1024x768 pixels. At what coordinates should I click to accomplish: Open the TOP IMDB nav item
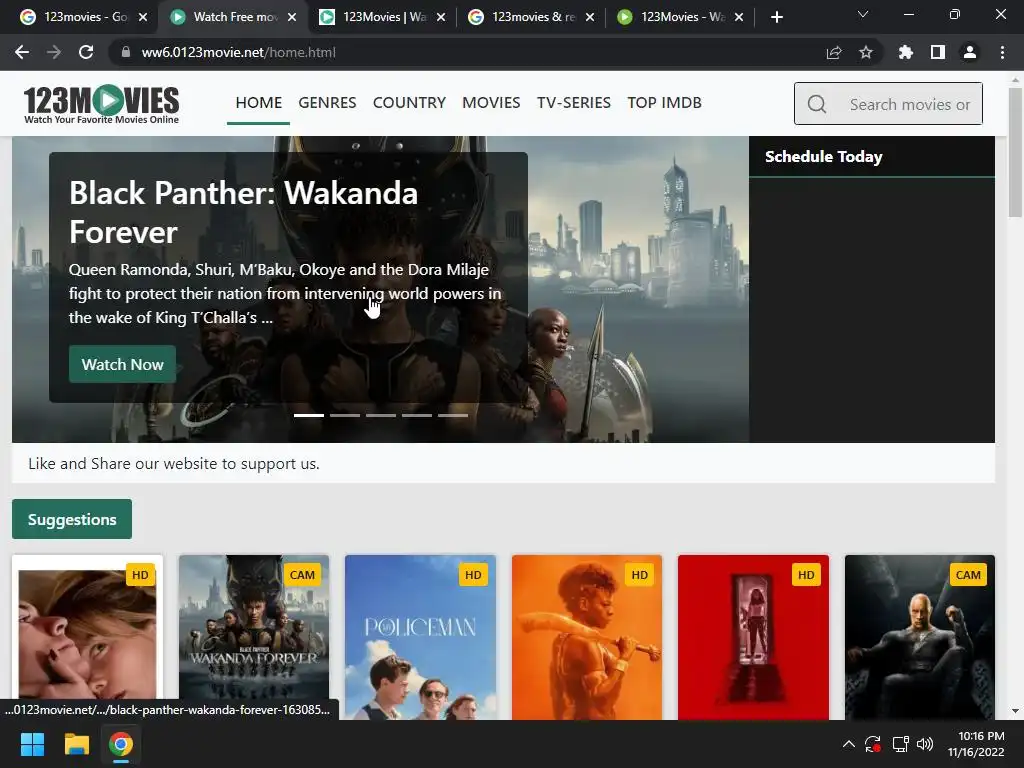(x=664, y=103)
